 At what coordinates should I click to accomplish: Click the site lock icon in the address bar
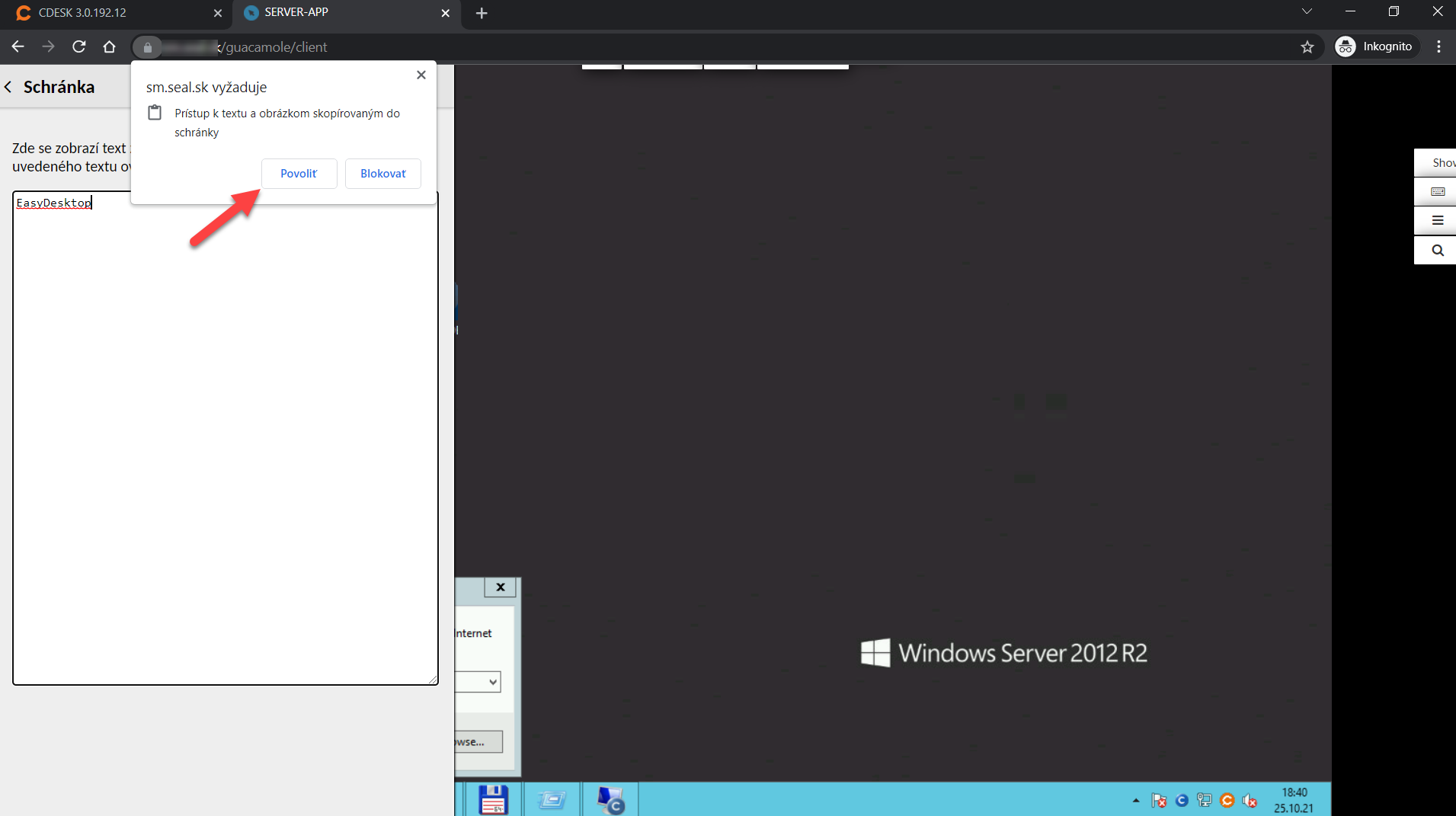pyautogui.click(x=148, y=47)
